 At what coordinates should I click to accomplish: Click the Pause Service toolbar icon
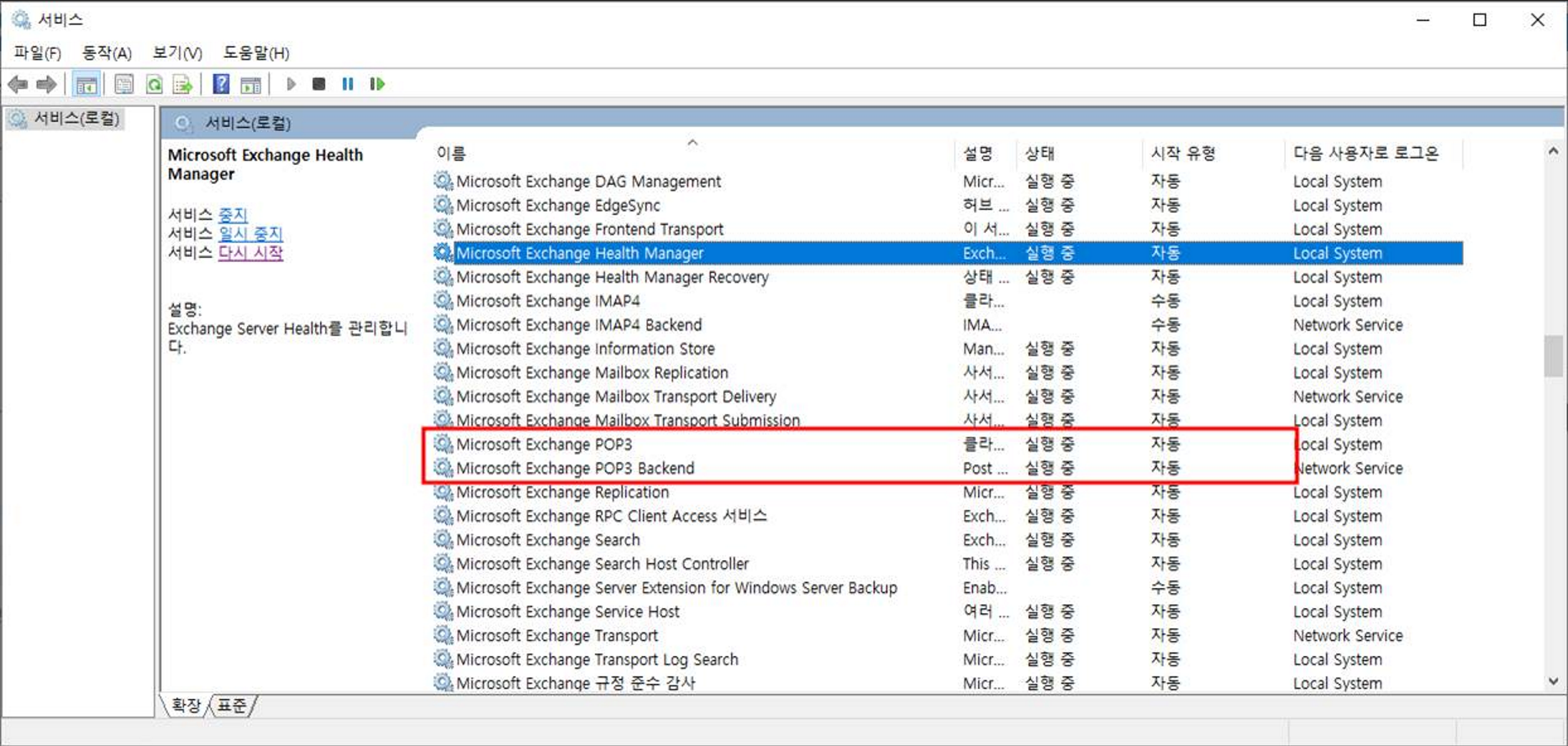pyautogui.click(x=348, y=84)
